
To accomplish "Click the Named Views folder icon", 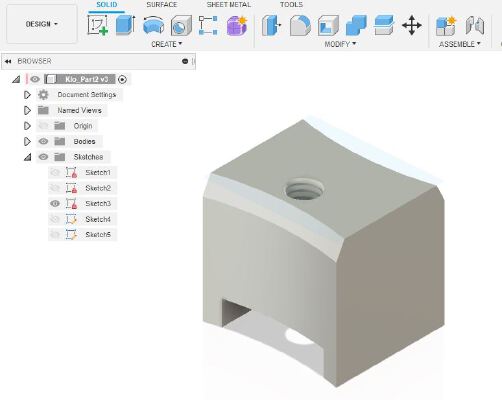I will point(43,110).
